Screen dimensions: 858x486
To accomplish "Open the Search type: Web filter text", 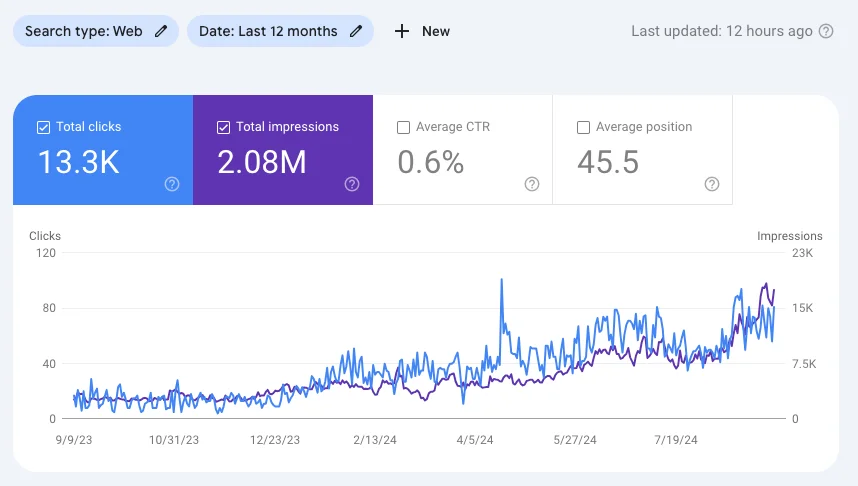I will pos(84,31).
